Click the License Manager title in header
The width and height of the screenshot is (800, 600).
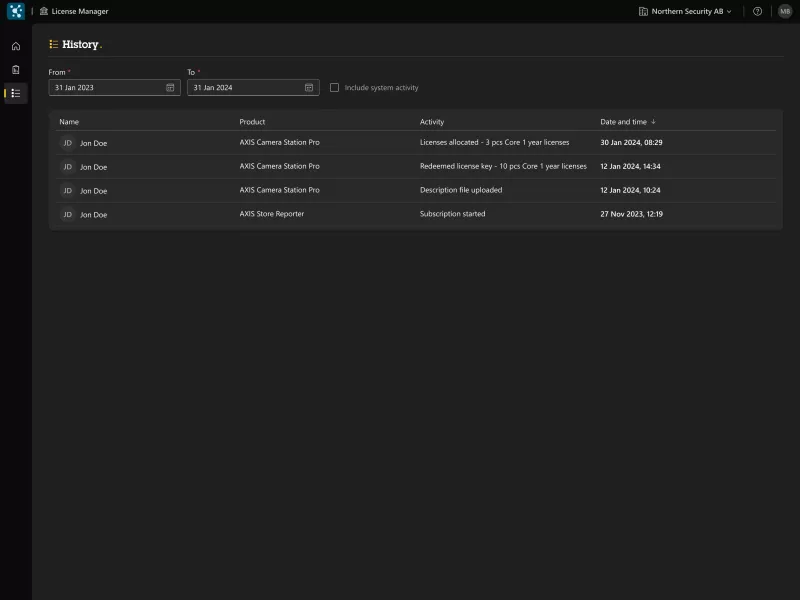click(x=79, y=11)
